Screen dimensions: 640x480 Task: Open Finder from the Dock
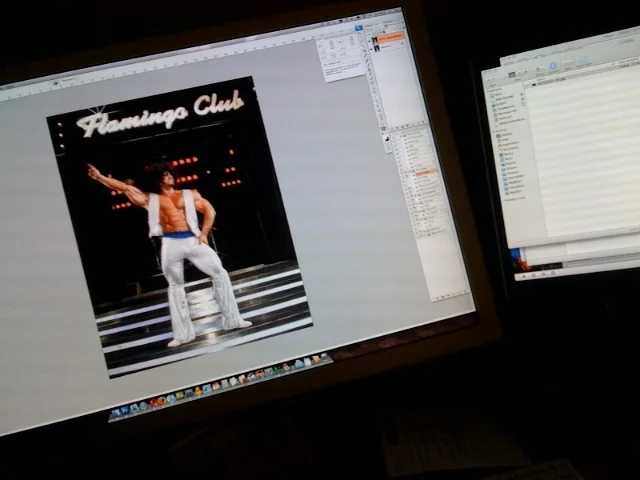116,411
